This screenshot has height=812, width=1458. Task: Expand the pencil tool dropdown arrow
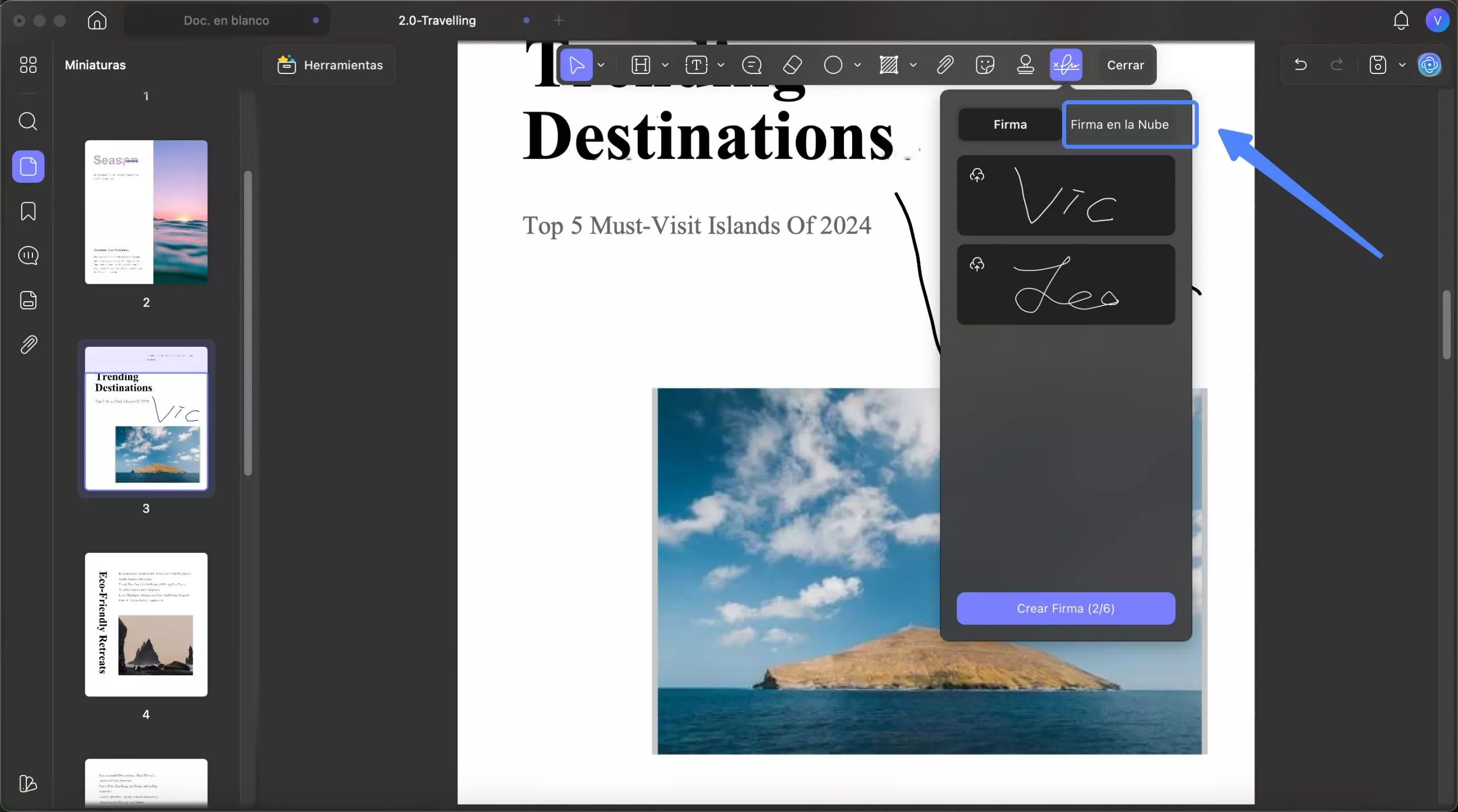click(x=913, y=65)
